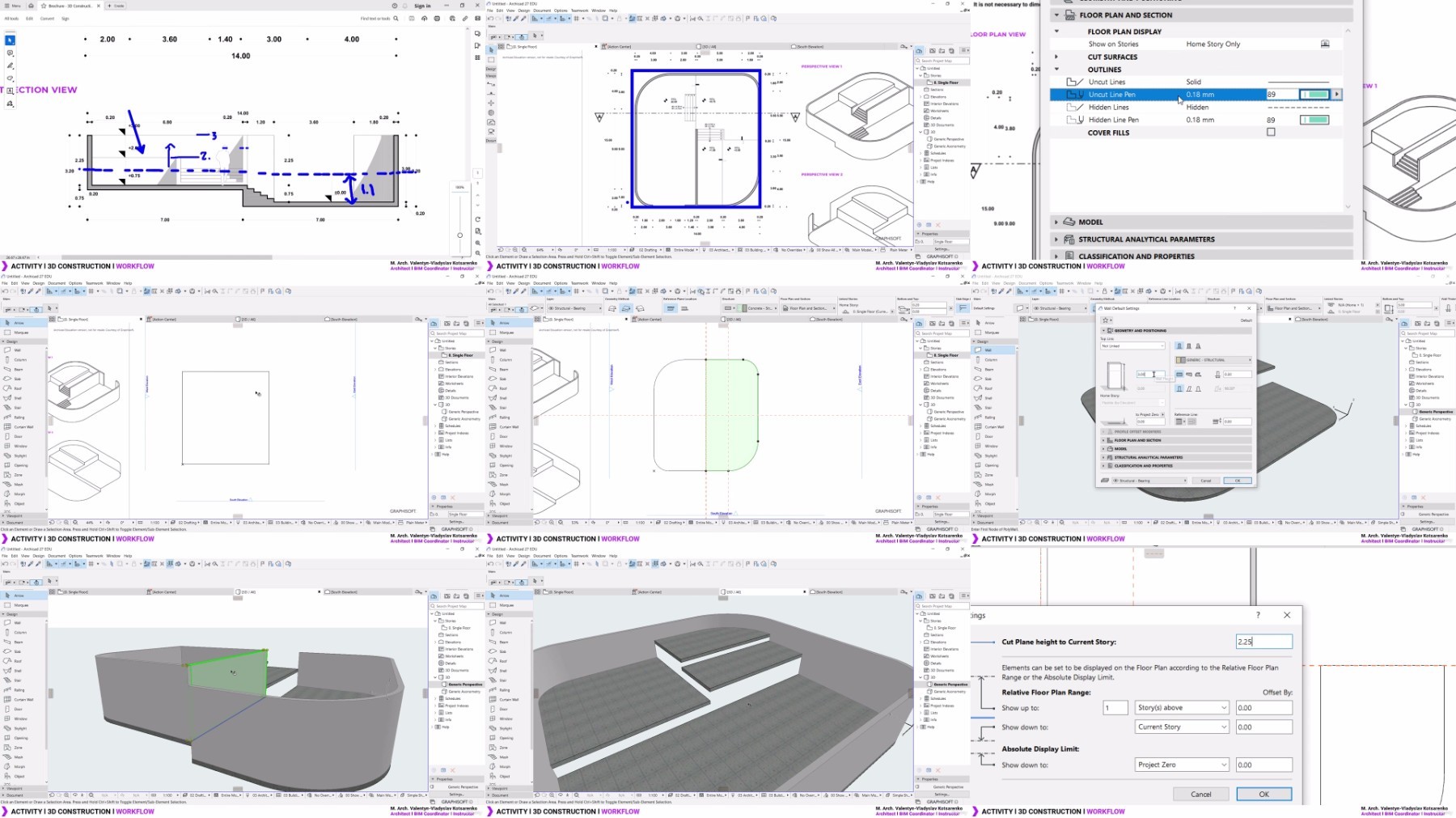Select the highlighter pen tool in PDF sidebar

pyautogui.click(x=10, y=66)
